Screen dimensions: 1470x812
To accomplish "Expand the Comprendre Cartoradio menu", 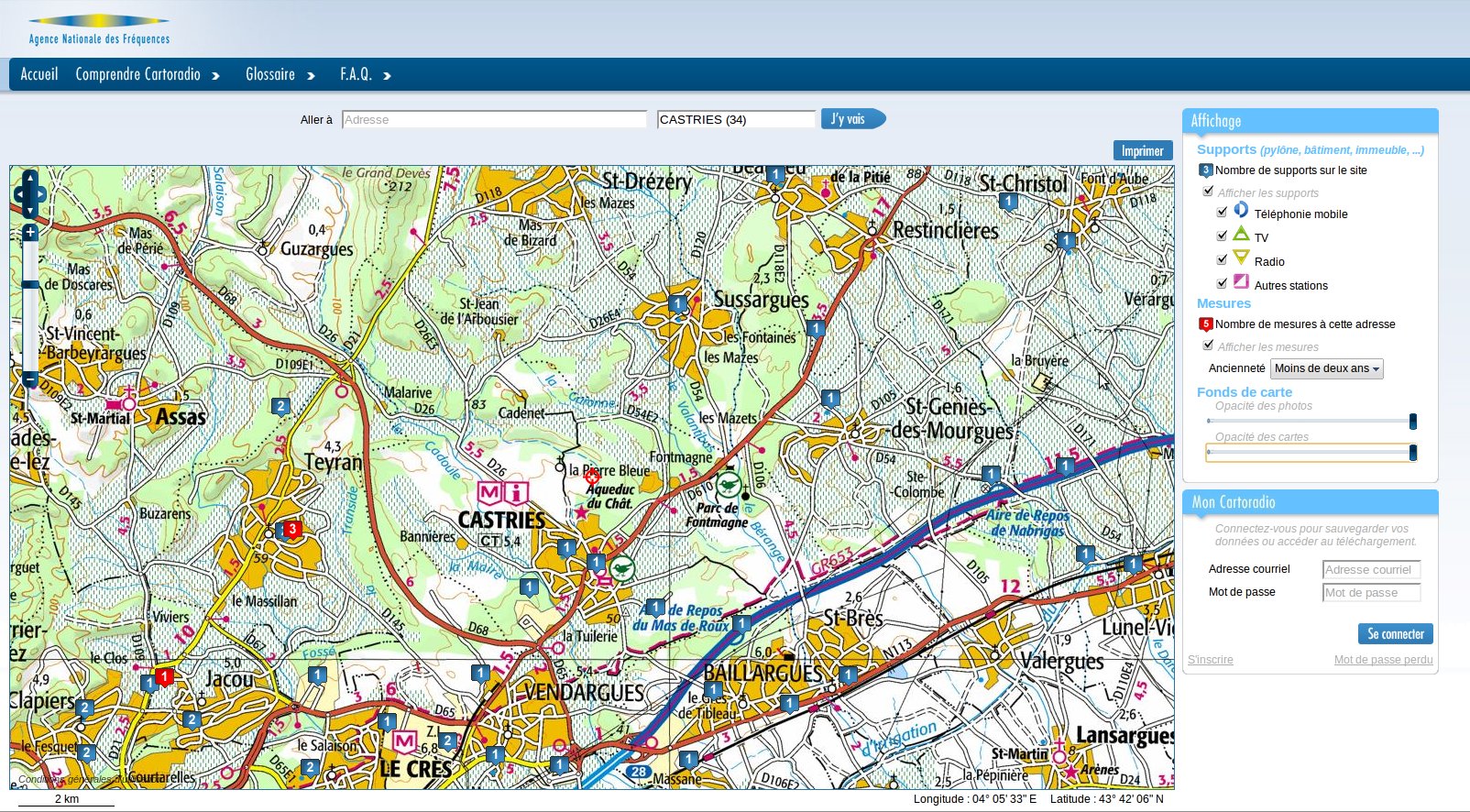I will point(147,74).
